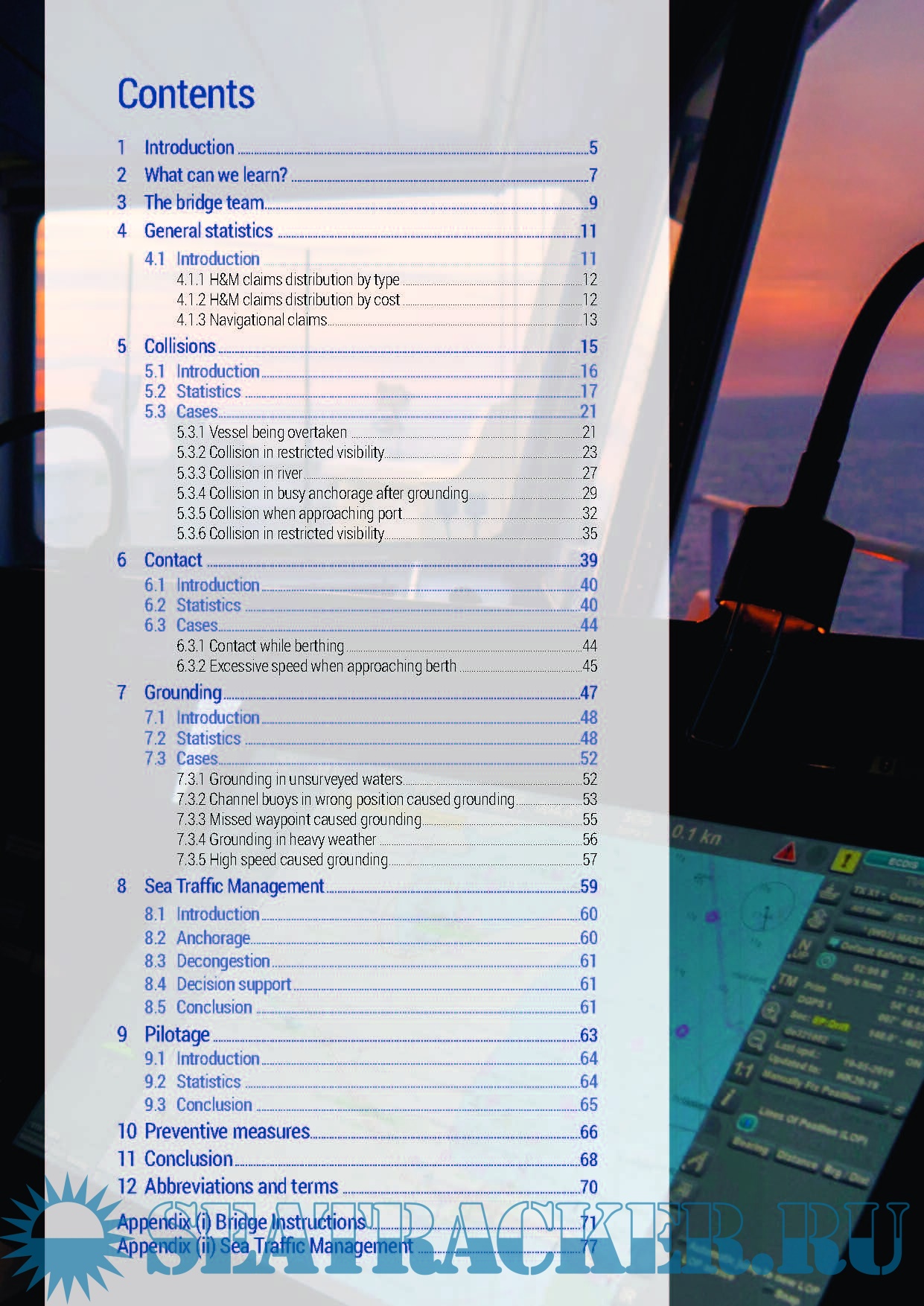Jump to General statistics chapter

pyautogui.click(x=208, y=231)
